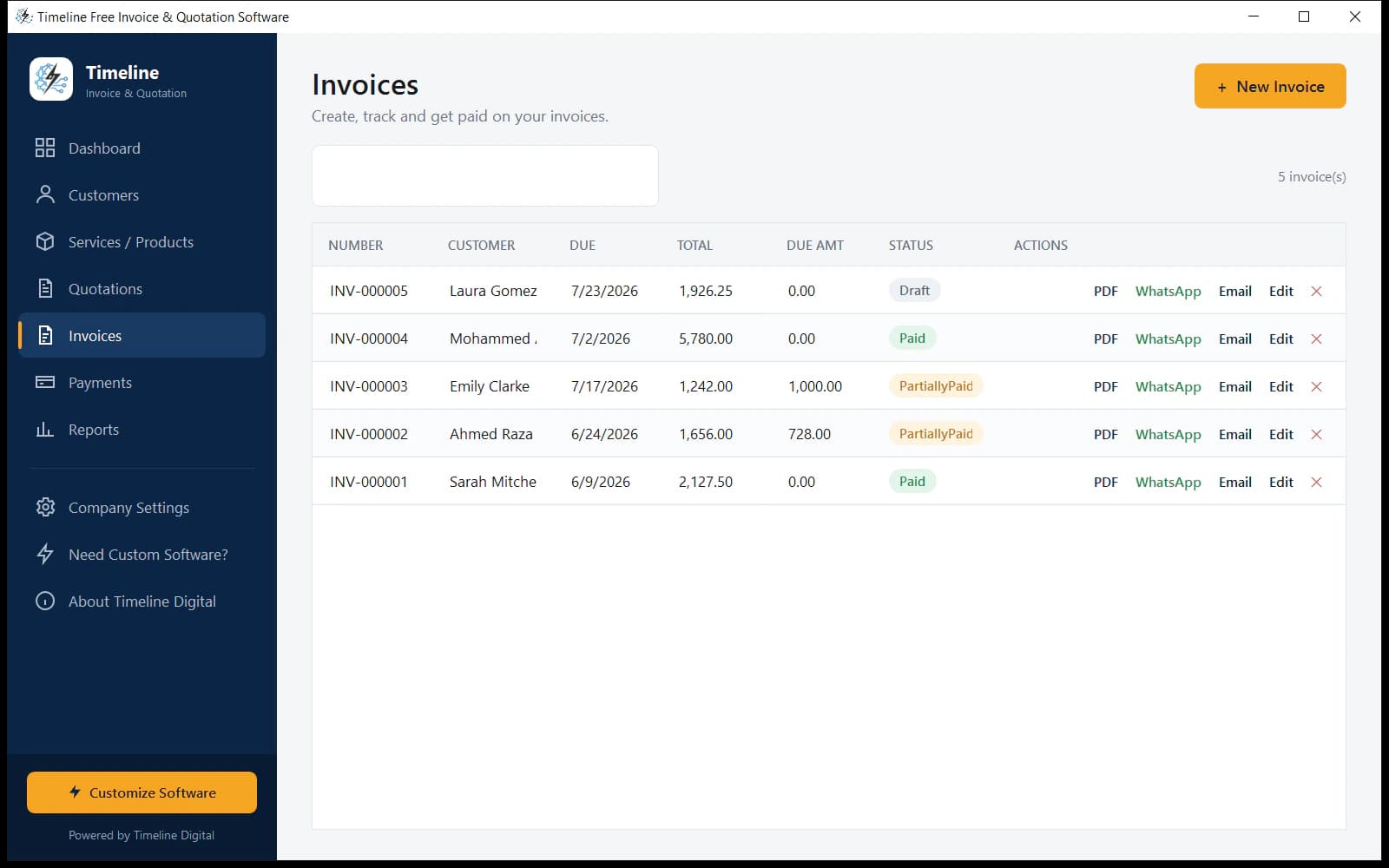The width and height of the screenshot is (1389, 868).
Task: Email invoice INV-000003
Action: 1234,386
